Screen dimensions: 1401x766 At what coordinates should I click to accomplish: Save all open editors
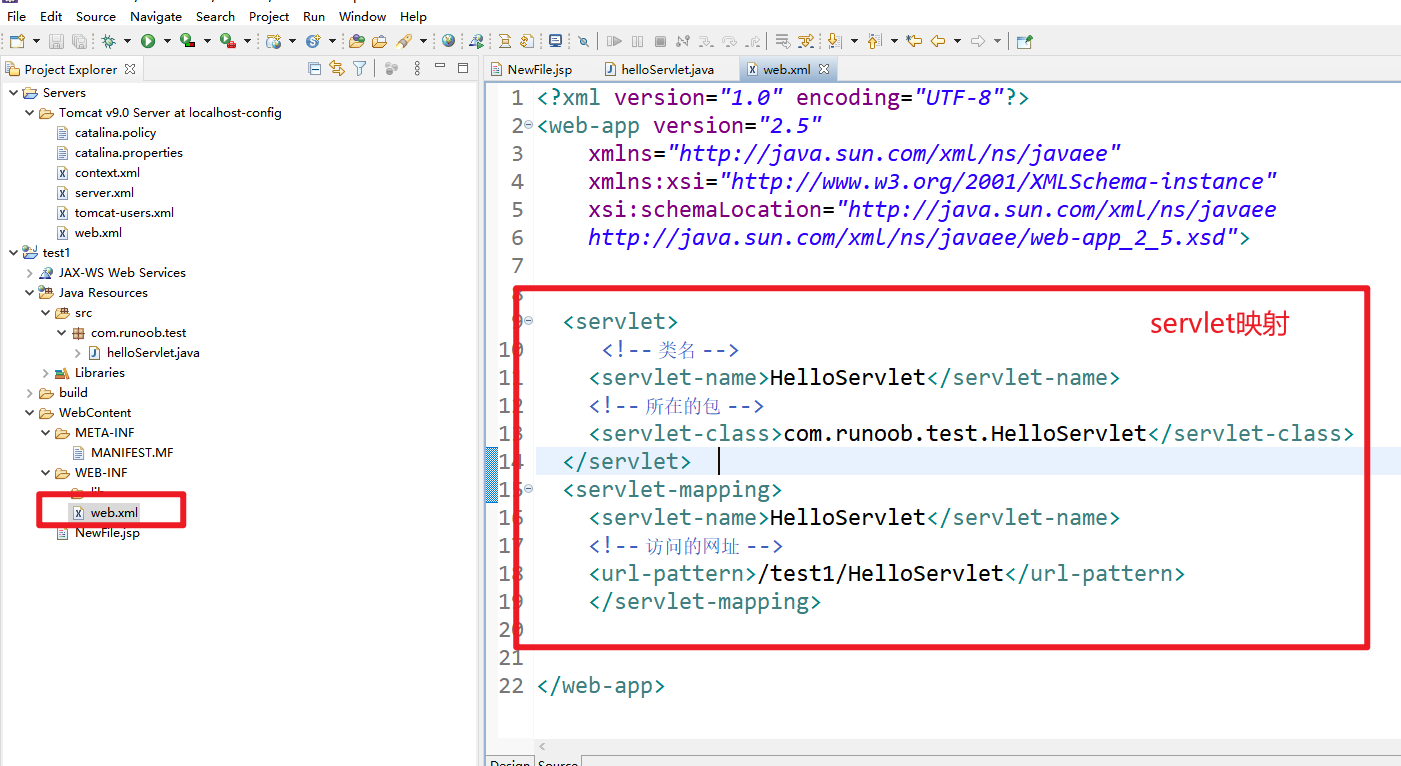[79, 40]
